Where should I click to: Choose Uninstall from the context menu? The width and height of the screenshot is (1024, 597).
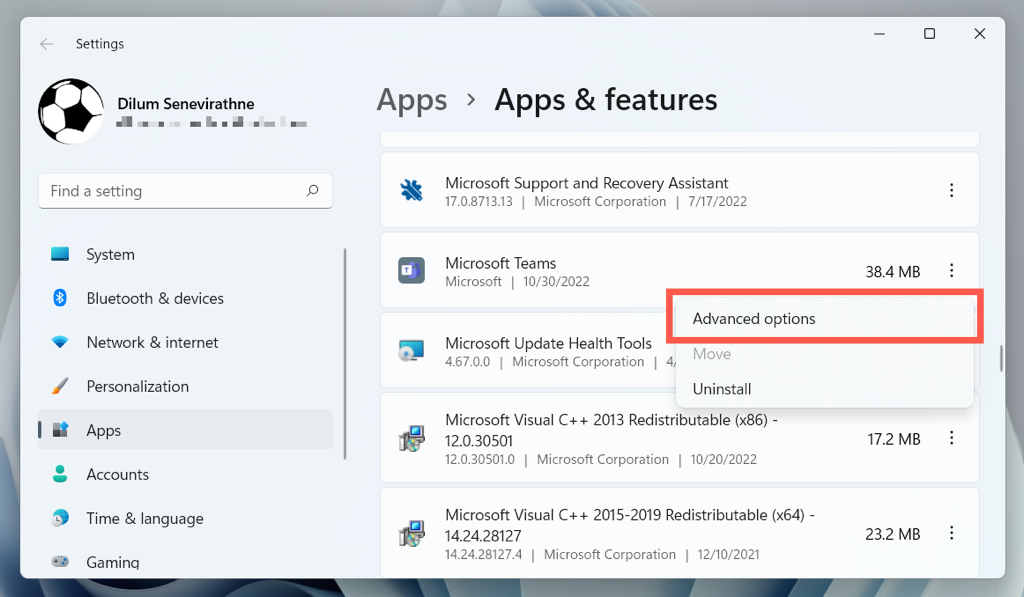coord(722,389)
